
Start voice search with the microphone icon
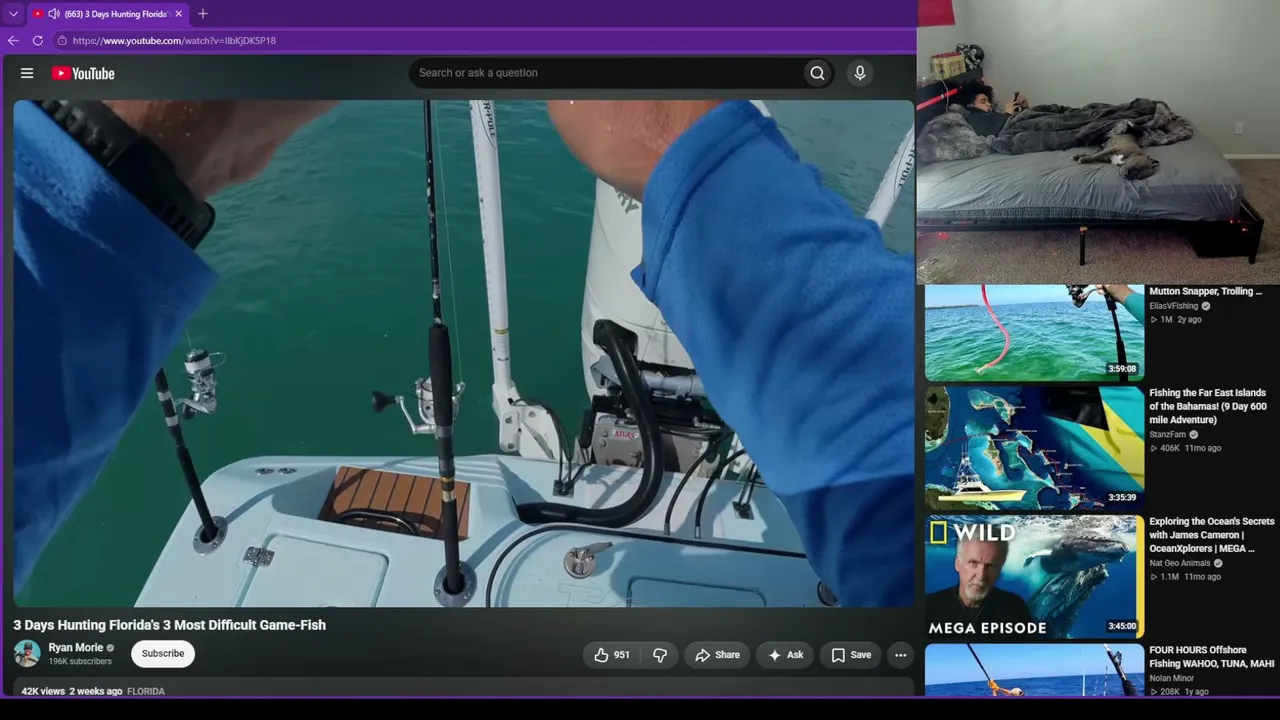point(860,73)
